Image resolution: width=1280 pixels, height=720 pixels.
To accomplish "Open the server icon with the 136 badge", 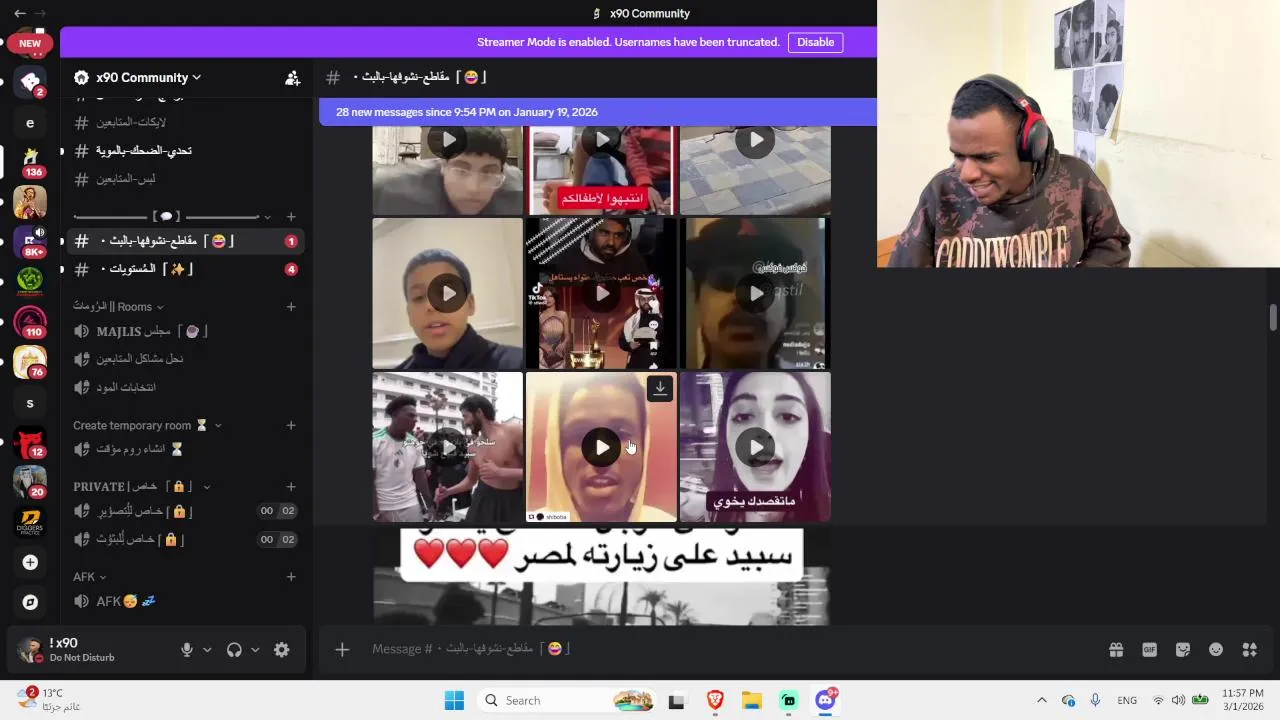I will pyautogui.click(x=30, y=159).
